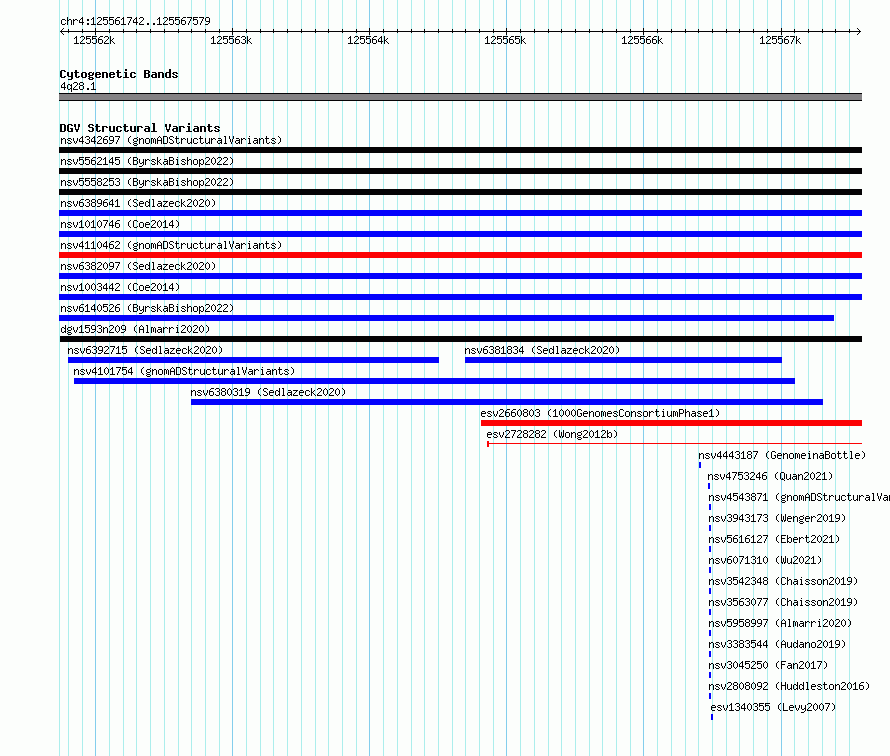Screen dimensions: 890x756
Task: Open nsv4443187 GenomeinaBottle variant
Action: [x=782, y=455]
